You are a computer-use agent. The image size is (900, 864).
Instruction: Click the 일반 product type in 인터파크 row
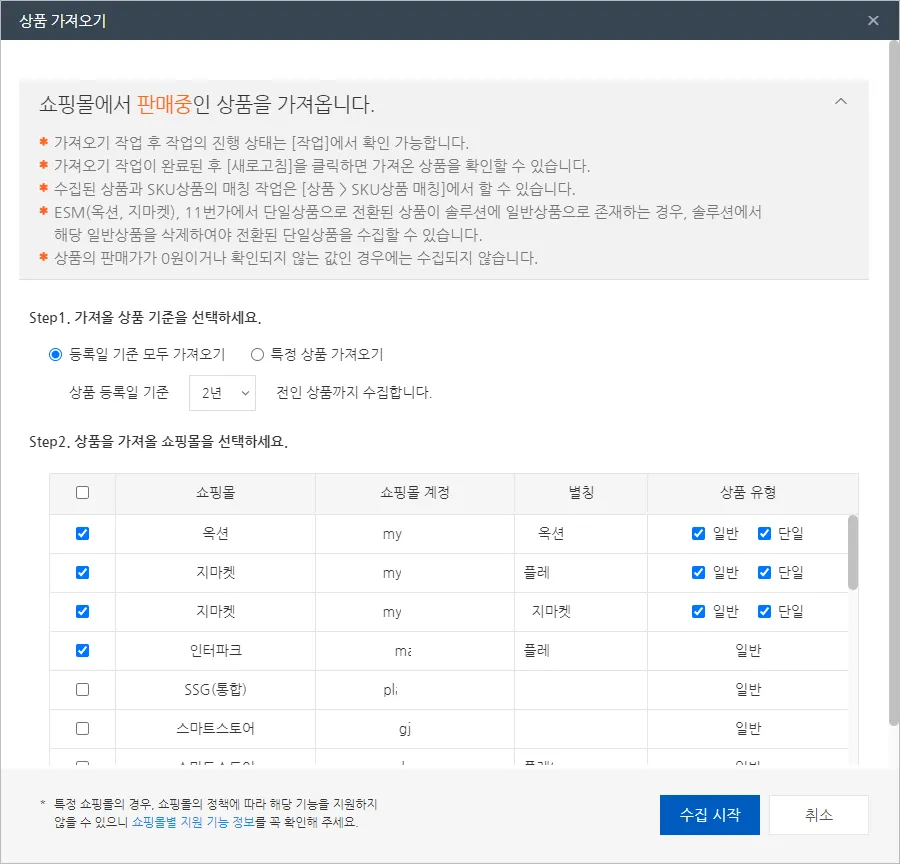748,650
